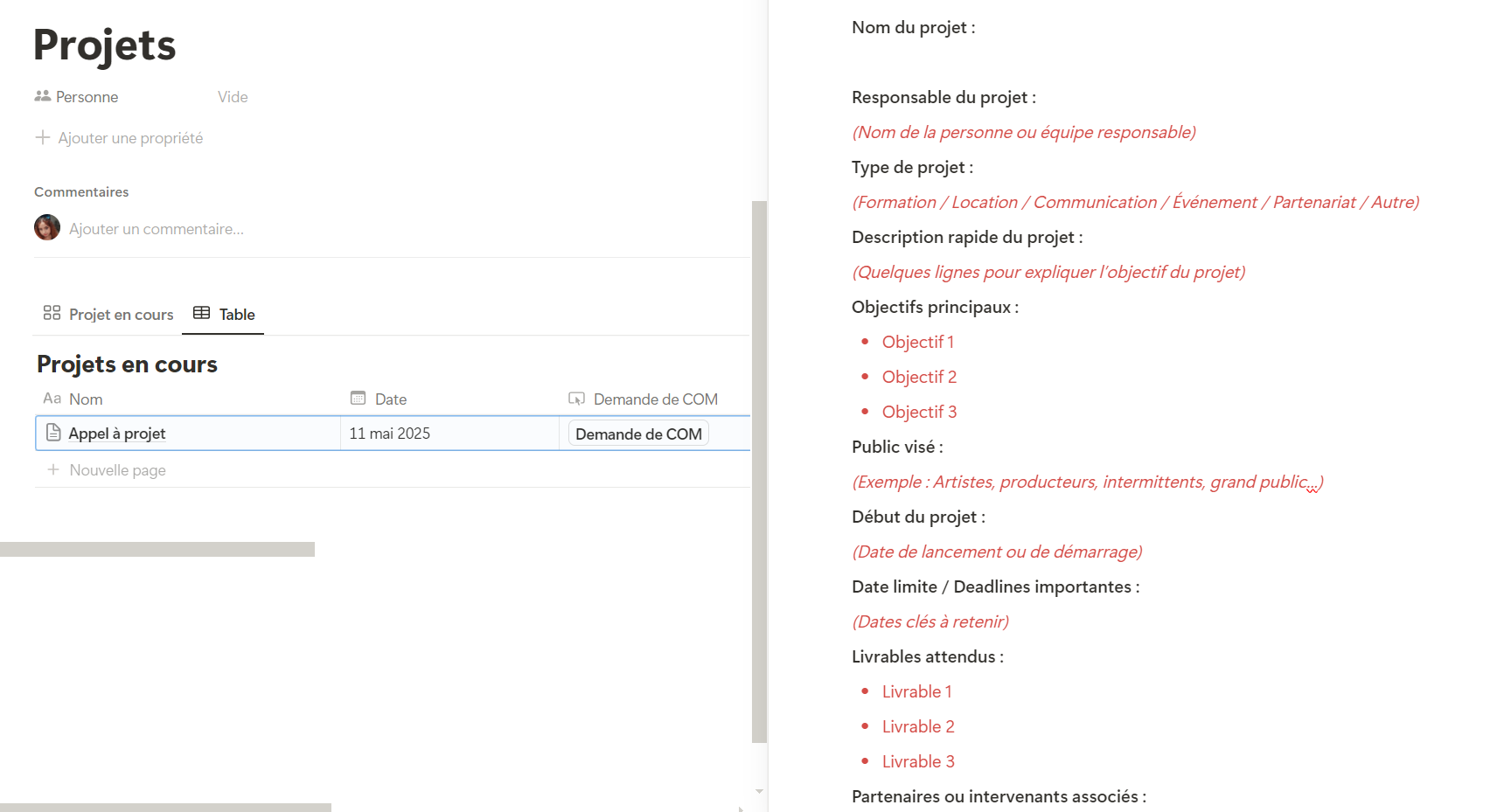Click the calendar icon in Date column header
The image size is (1504, 812).
[x=358, y=399]
